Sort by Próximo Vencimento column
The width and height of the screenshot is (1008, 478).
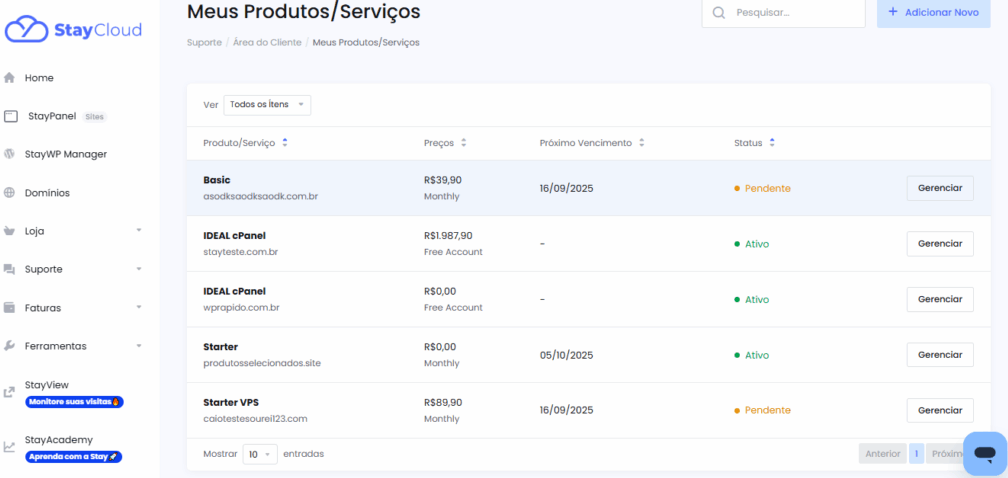pos(592,143)
